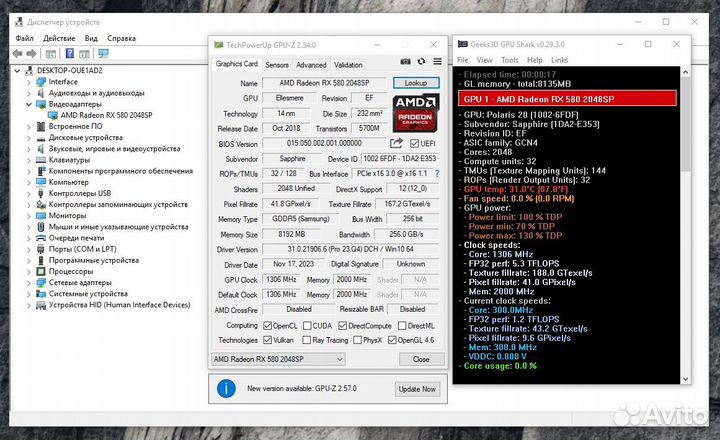Toggle the OpenCL checkbox
Screen dimensions: 720x440
point(268,326)
